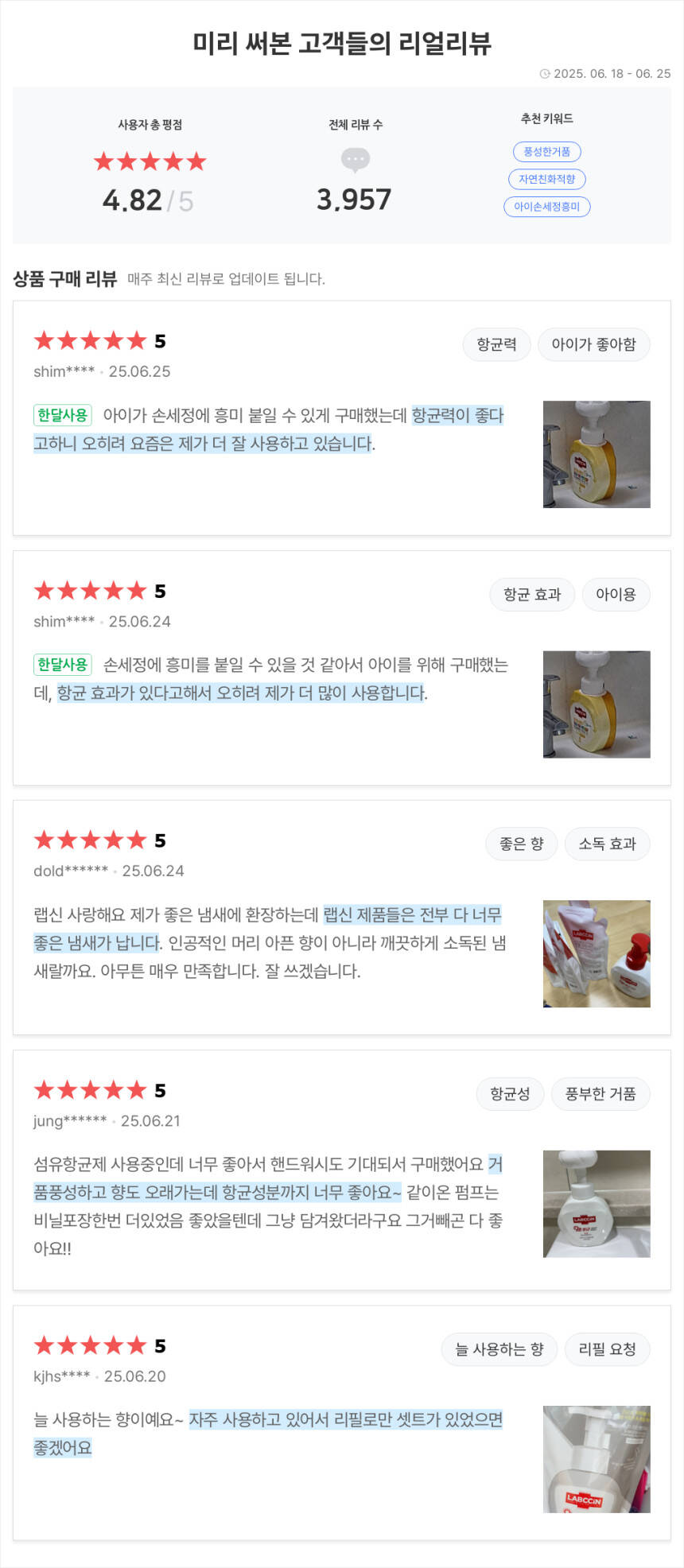This screenshot has height=1568, width=684.
Task: View the photo on the jung****** review
Action: [x=597, y=1204]
